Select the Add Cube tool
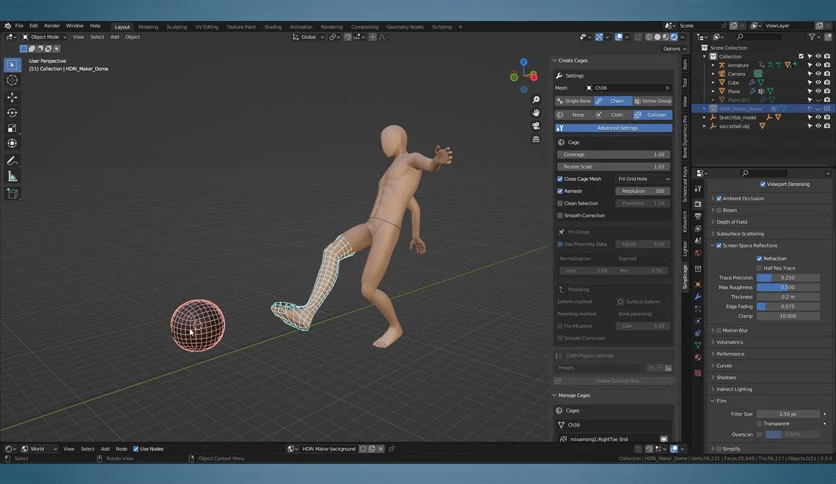 (12, 193)
